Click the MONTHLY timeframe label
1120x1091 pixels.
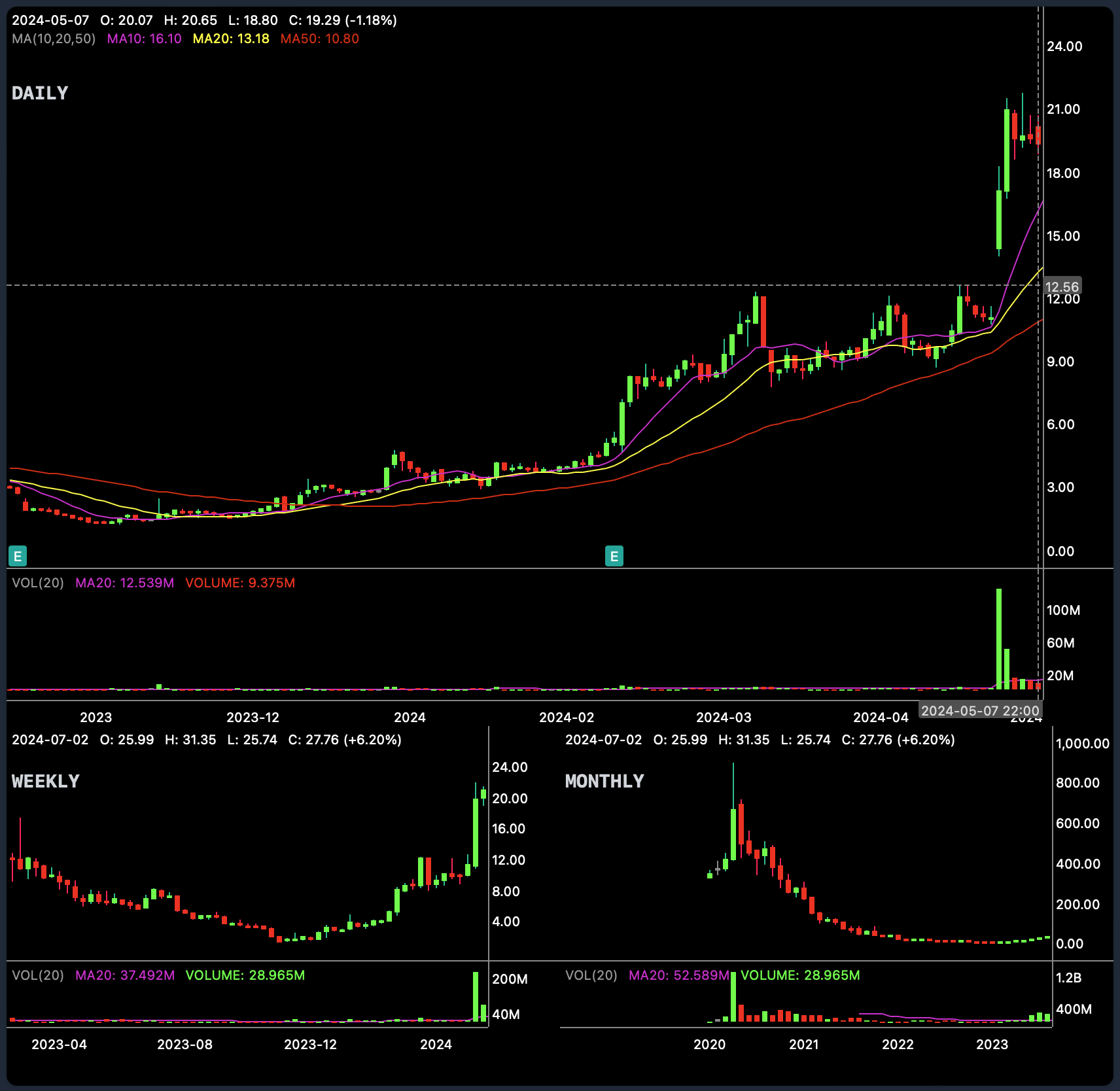[x=604, y=781]
